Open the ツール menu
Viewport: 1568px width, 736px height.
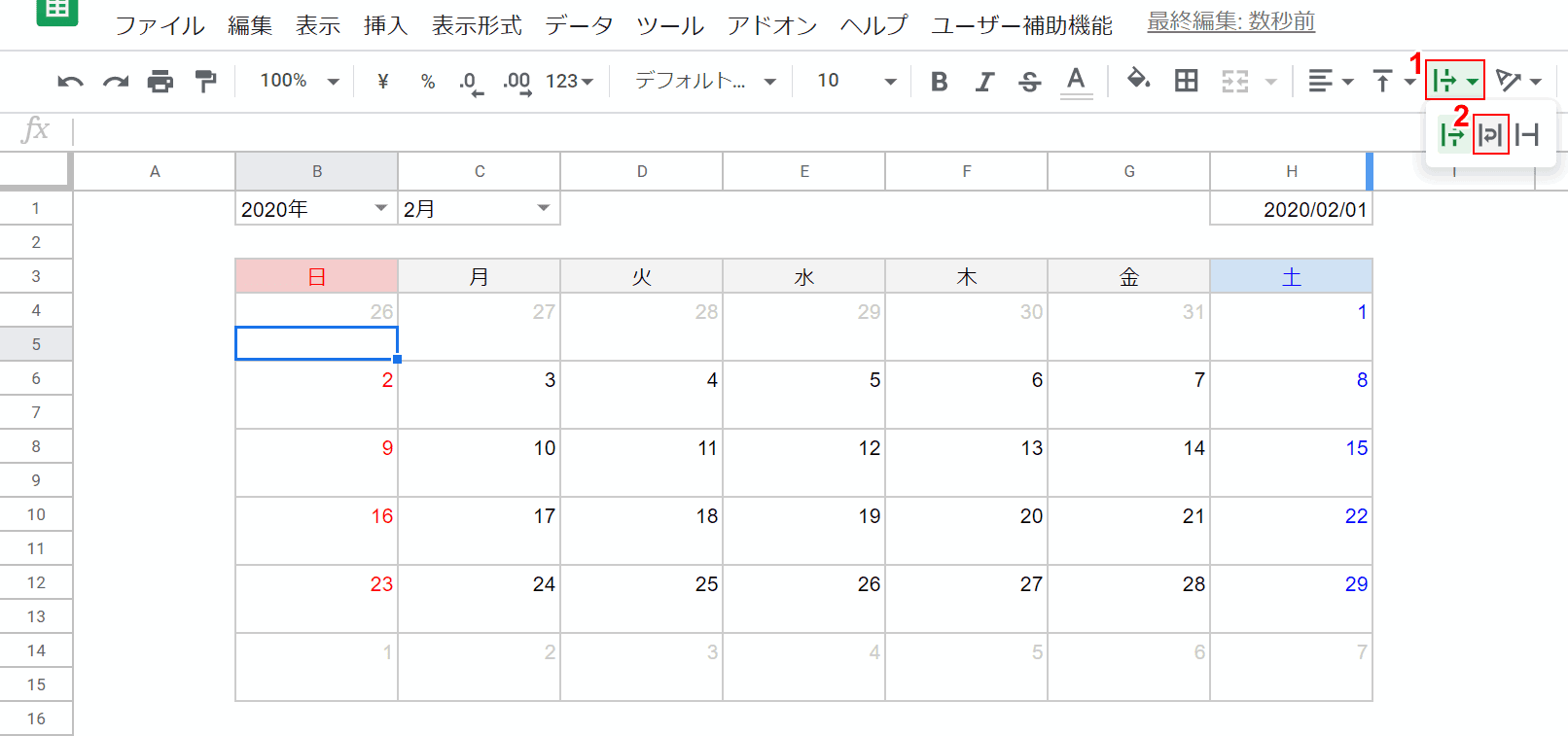point(670,26)
